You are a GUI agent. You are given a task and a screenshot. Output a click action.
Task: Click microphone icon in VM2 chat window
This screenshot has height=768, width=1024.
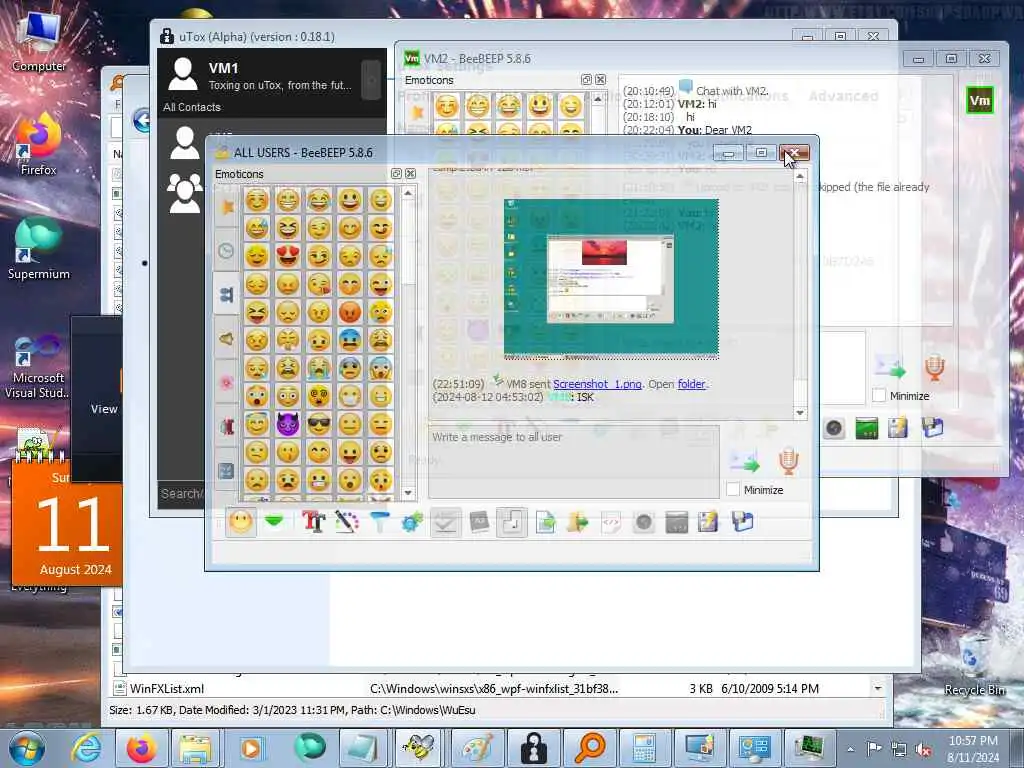click(x=935, y=367)
